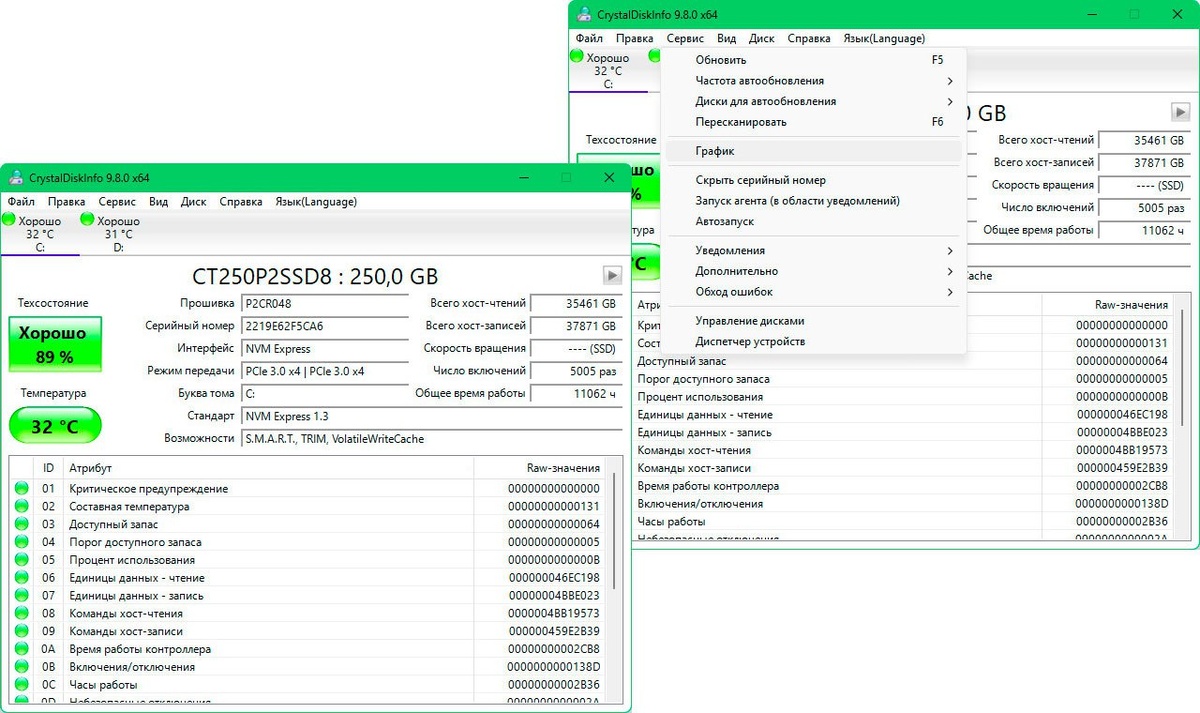Click the green status orb for row 09 Команды хост-записи
Image resolution: width=1200 pixels, height=713 pixels.
coord(22,631)
